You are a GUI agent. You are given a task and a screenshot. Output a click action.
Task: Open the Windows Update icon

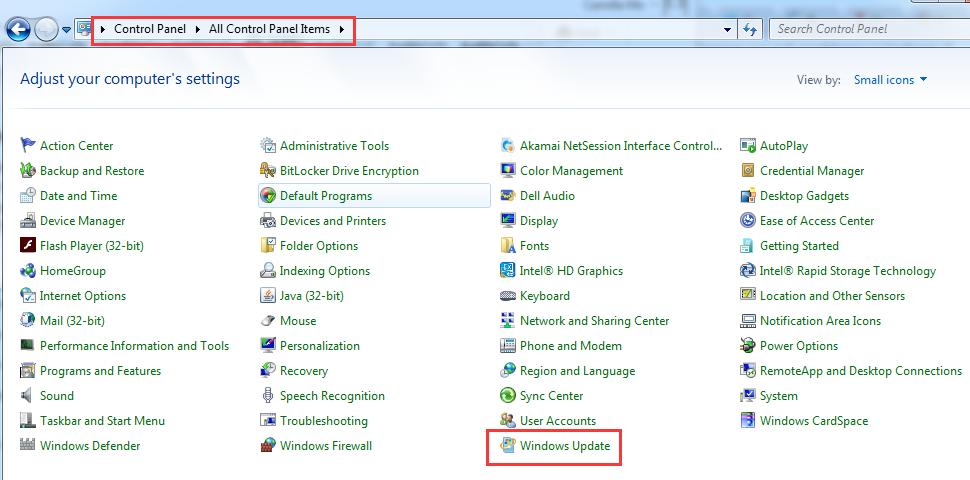[x=508, y=446]
